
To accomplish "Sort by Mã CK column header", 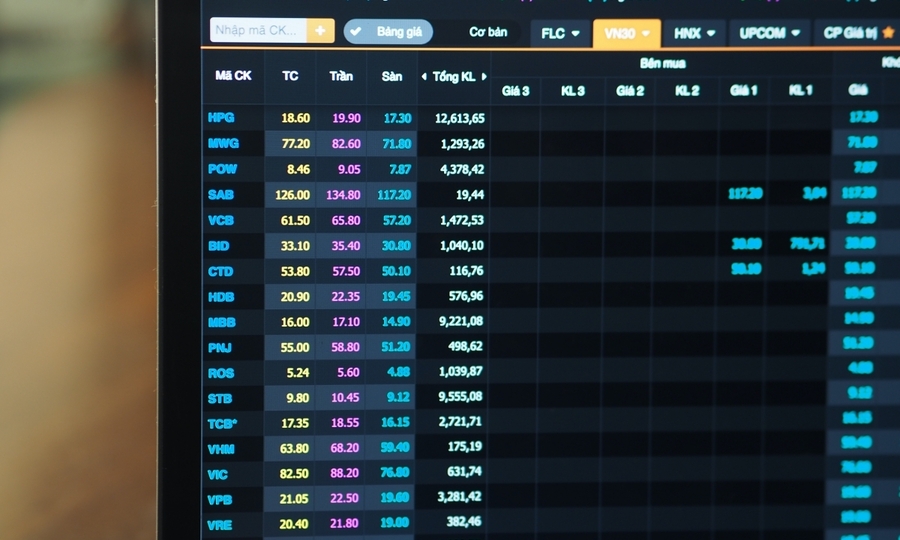I will coord(233,76).
